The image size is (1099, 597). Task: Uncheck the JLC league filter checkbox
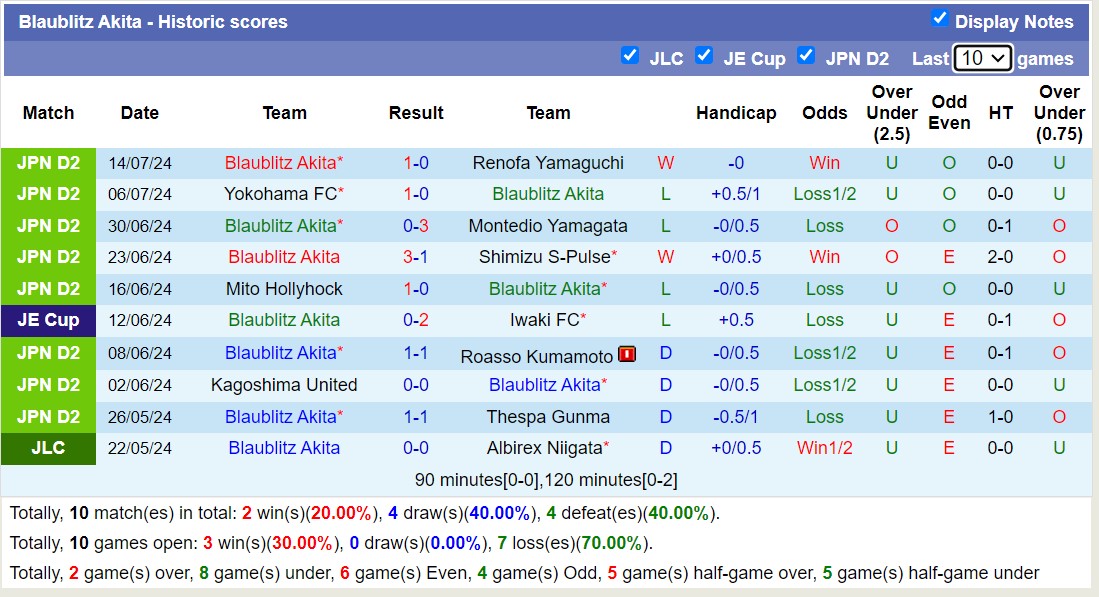(x=629, y=55)
